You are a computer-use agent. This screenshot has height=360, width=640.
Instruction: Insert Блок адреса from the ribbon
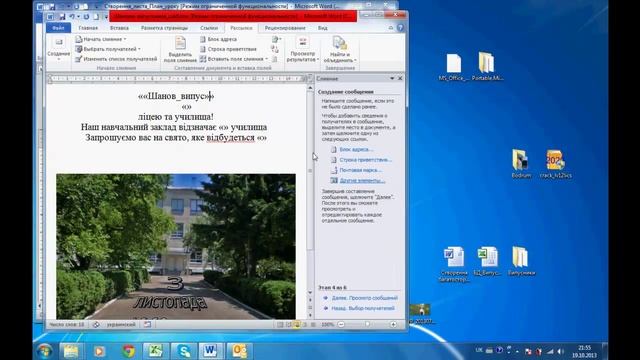(x=218, y=39)
